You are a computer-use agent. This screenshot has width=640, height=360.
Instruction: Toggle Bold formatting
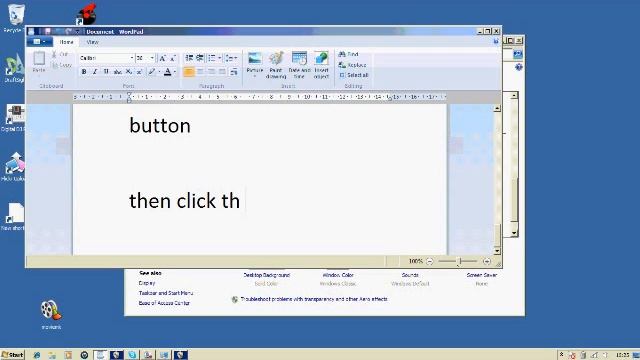[84, 72]
